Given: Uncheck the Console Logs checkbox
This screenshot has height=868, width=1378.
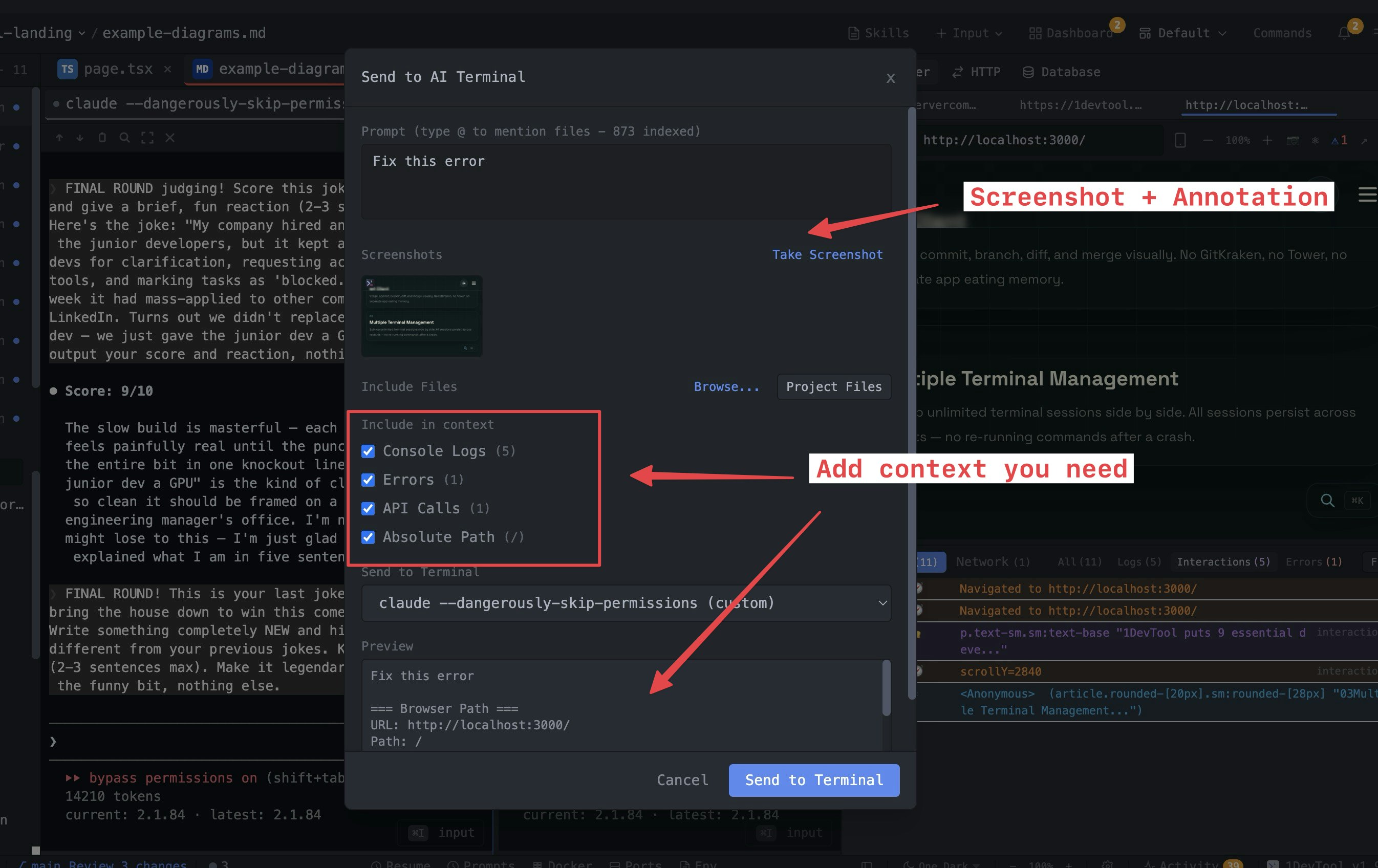Looking at the screenshot, I should [x=368, y=451].
